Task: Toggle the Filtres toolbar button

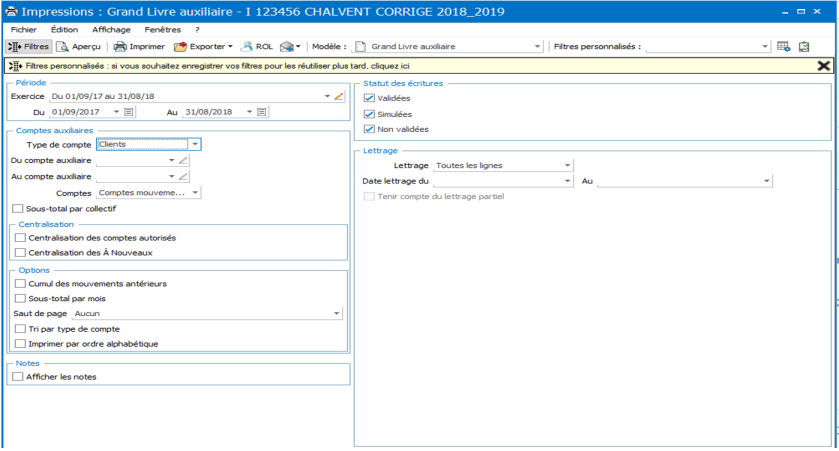Action: coord(29,47)
